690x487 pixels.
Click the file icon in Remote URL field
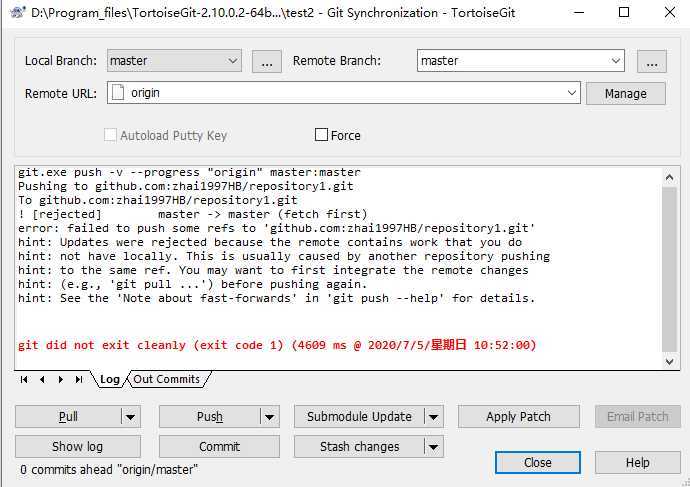coord(117,93)
